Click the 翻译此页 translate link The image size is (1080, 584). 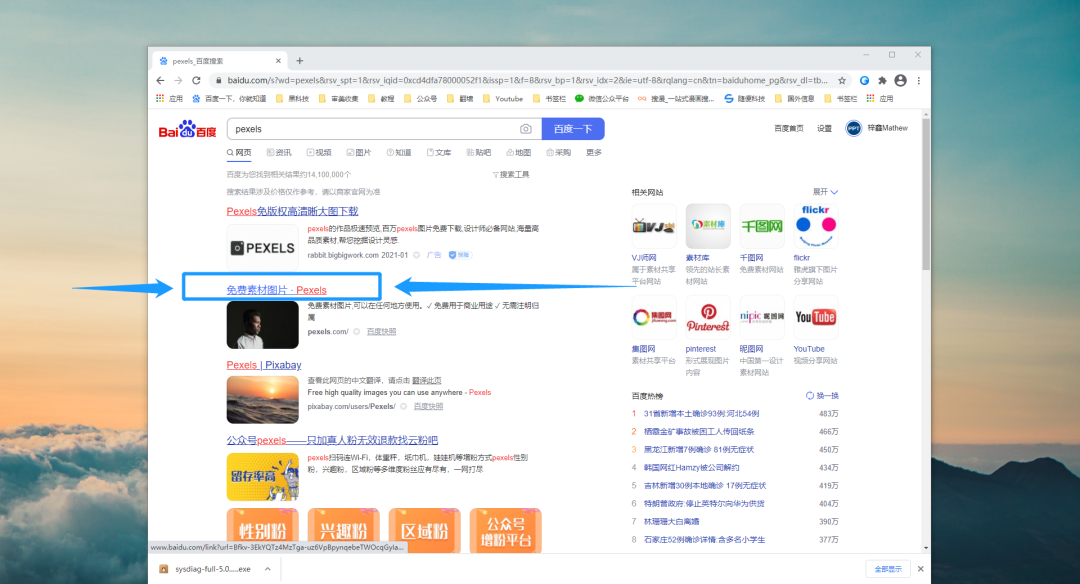click(x=426, y=380)
